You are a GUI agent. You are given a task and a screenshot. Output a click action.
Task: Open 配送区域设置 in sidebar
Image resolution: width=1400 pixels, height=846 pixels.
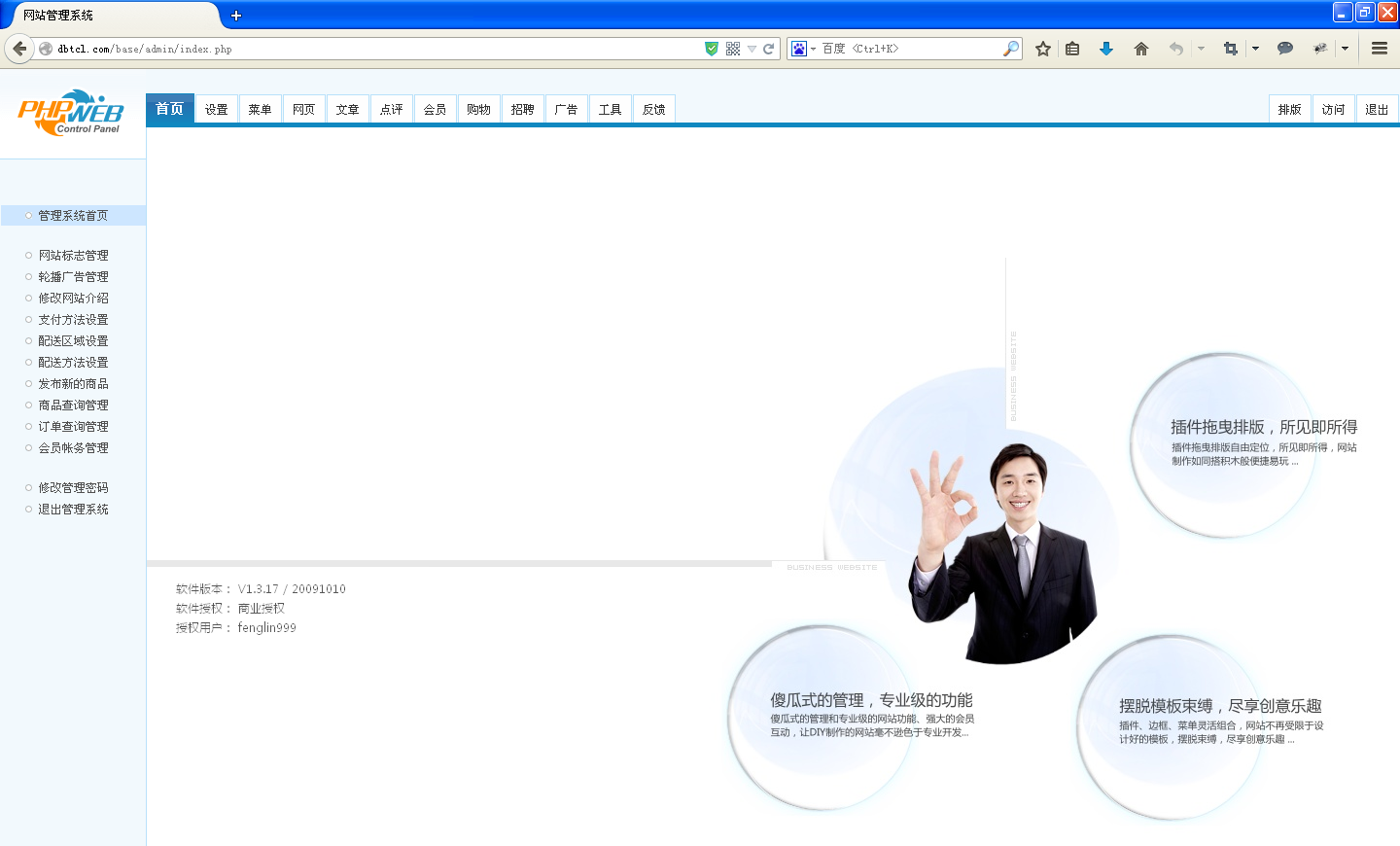[73, 341]
